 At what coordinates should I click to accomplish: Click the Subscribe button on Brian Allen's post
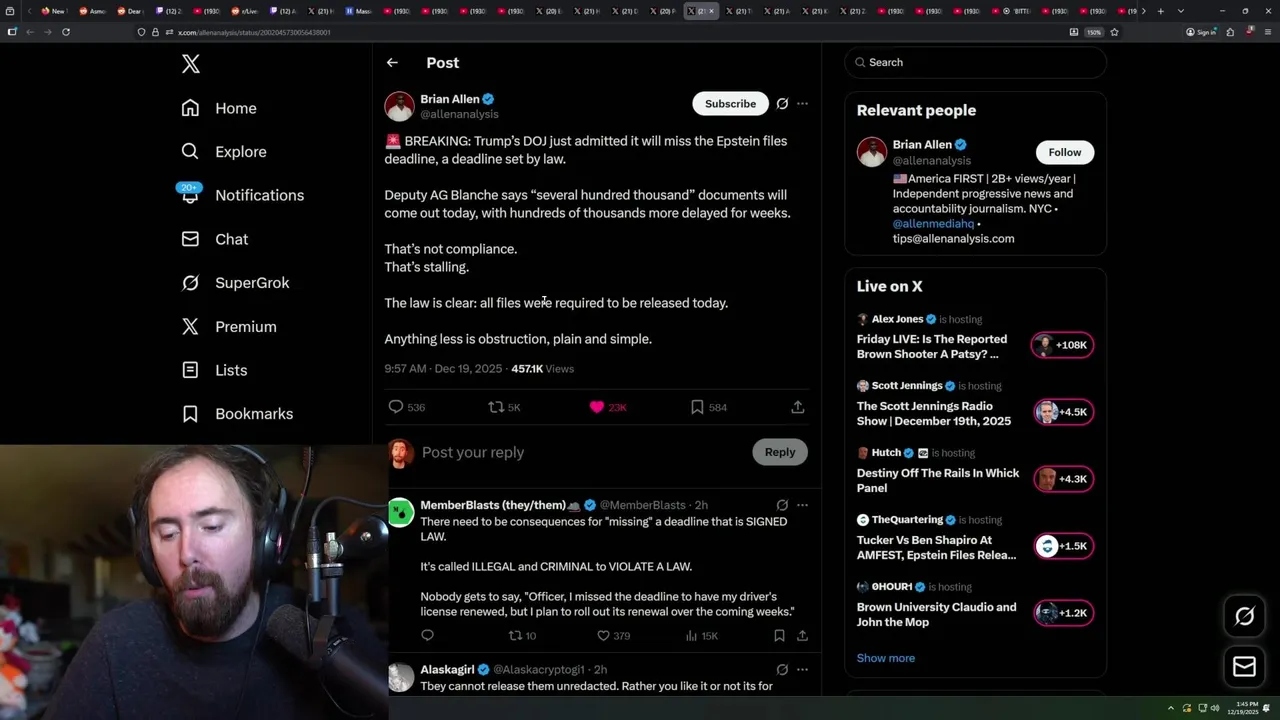coord(730,104)
